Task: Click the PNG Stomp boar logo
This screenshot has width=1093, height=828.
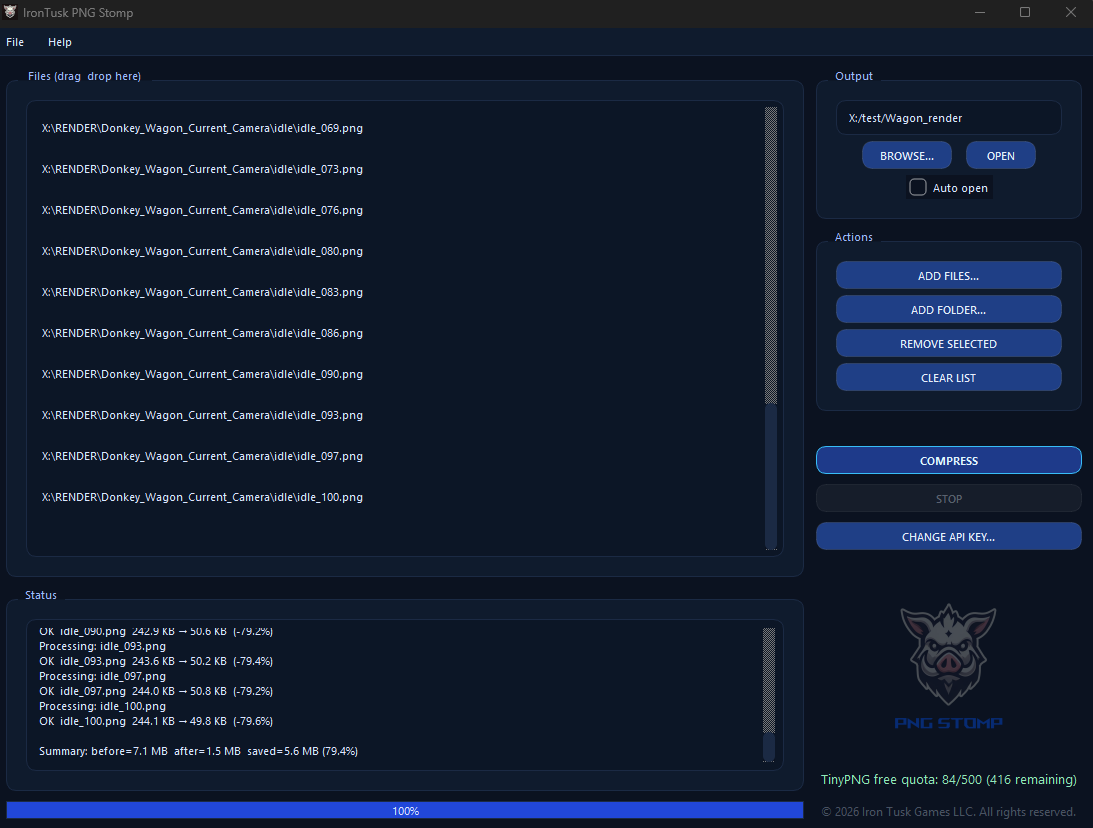Action: coord(948,666)
